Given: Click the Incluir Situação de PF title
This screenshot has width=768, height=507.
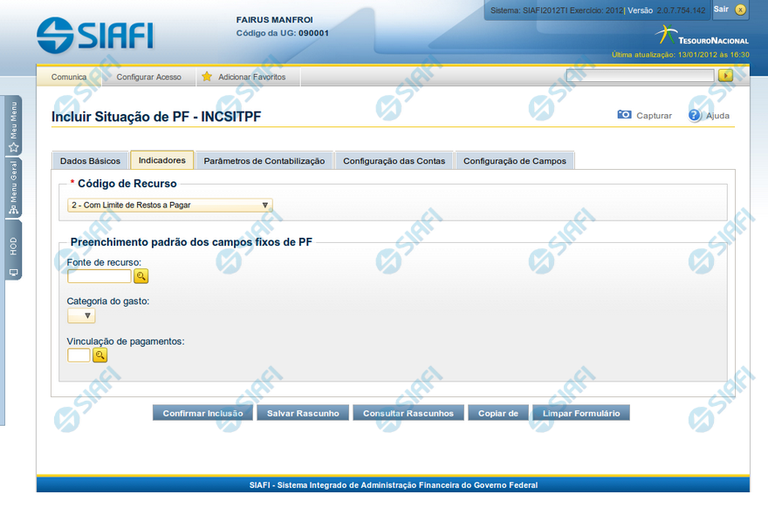Looking at the screenshot, I should (x=156, y=117).
